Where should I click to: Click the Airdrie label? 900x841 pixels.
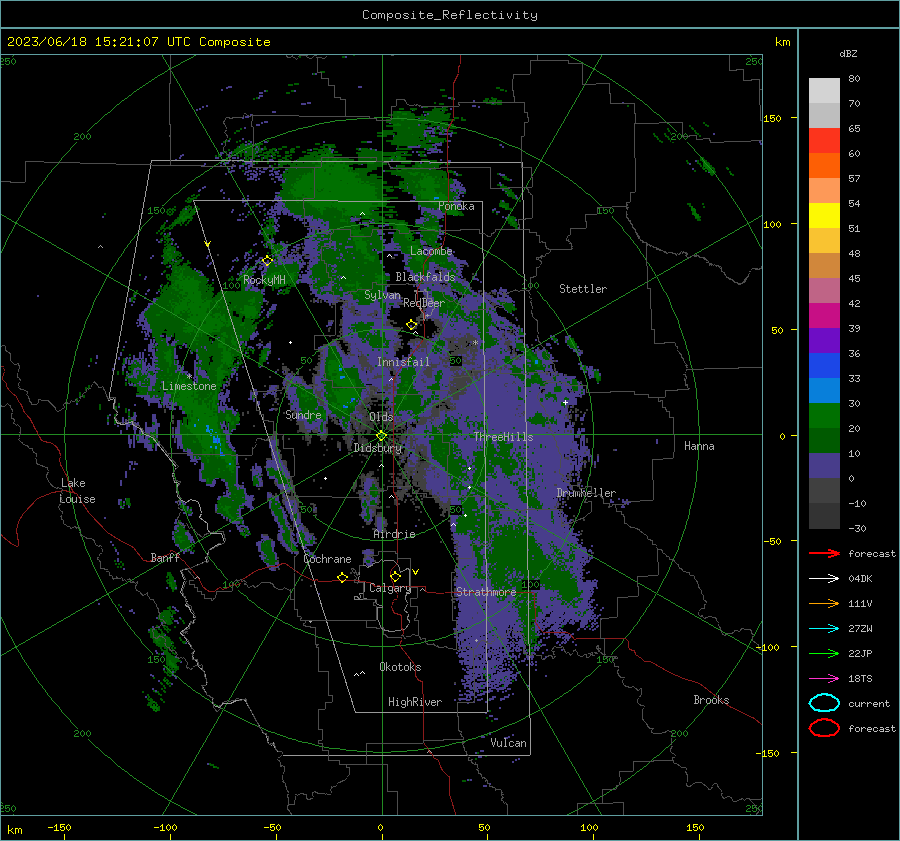tap(394, 534)
